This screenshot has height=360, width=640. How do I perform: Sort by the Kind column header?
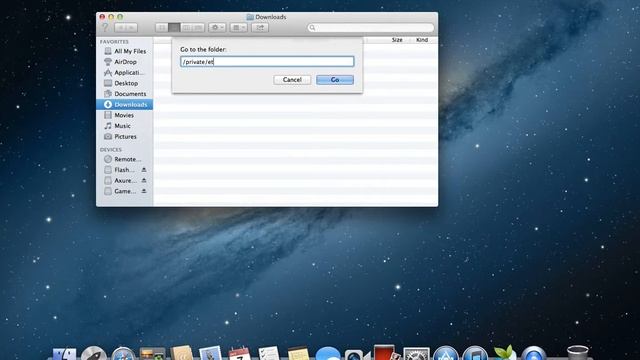coord(422,40)
